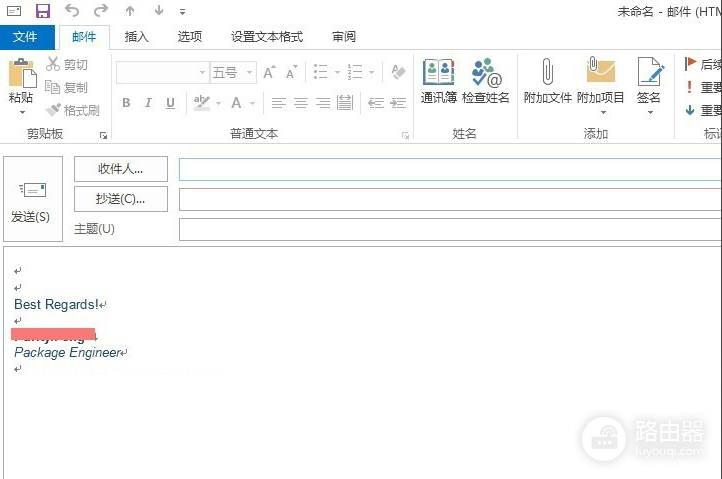Open the font name combo box
The image size is (722, 479).
tap(162, 72)
